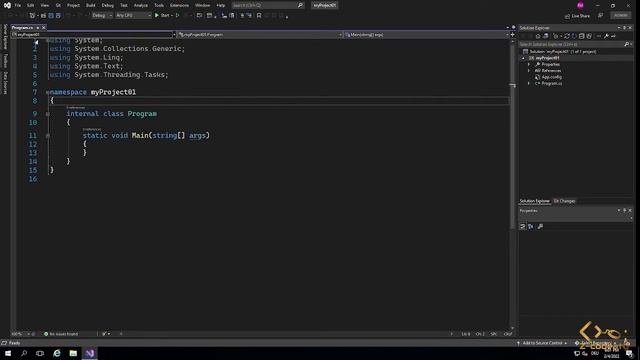The height and width of the screenshot is (360, 640).
Task: Open the Help menu
Action: [x=221, y=5]
